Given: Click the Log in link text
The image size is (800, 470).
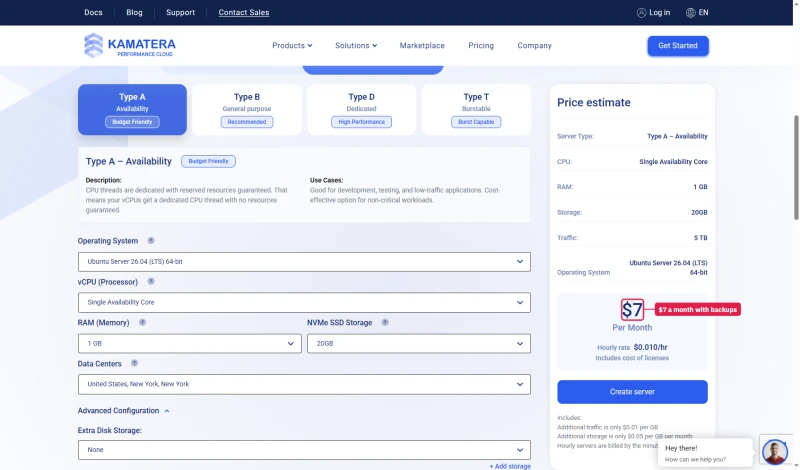Looking at the screenshot, I should point(660,13).
